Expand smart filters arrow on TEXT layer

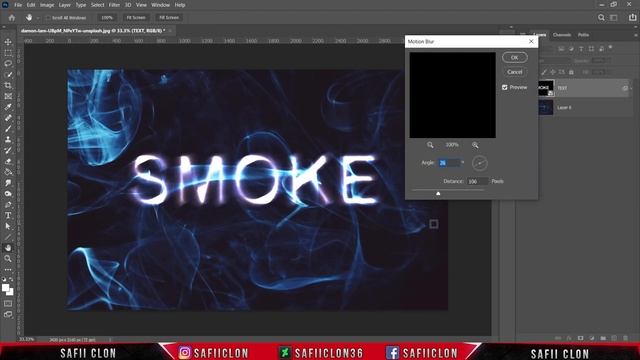[x=631, y=88]
